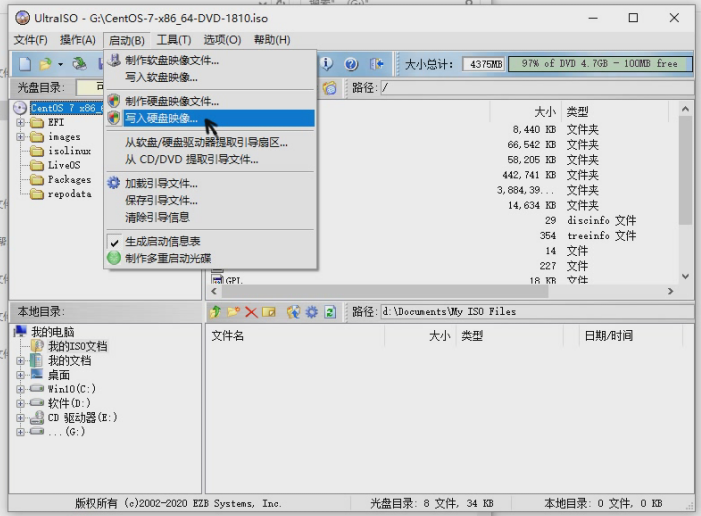
Task: Select the LiveOS folder in tree
Action: click(x=64, y=165)
